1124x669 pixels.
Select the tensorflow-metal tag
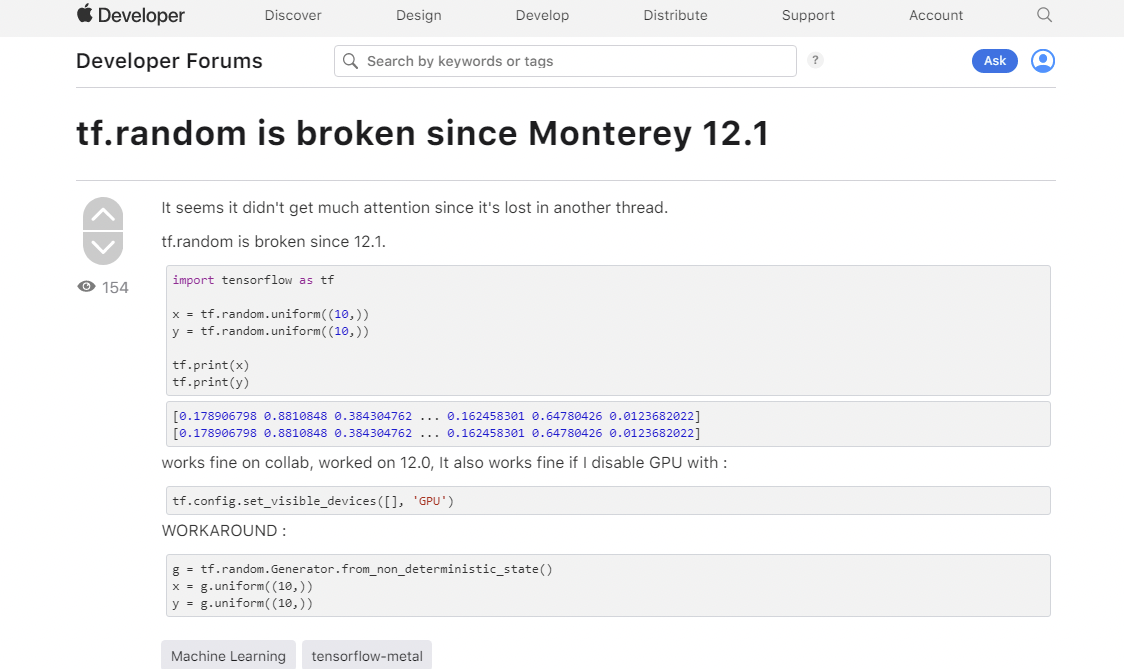pyautogui.click(x=367, y=656)
